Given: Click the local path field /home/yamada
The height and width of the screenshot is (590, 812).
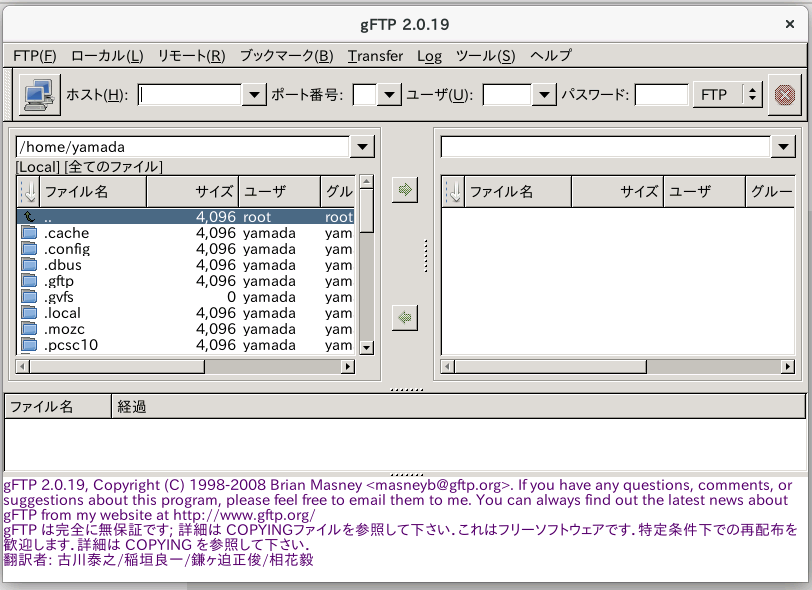Looking at the screenshot, I should coord(183,147).
